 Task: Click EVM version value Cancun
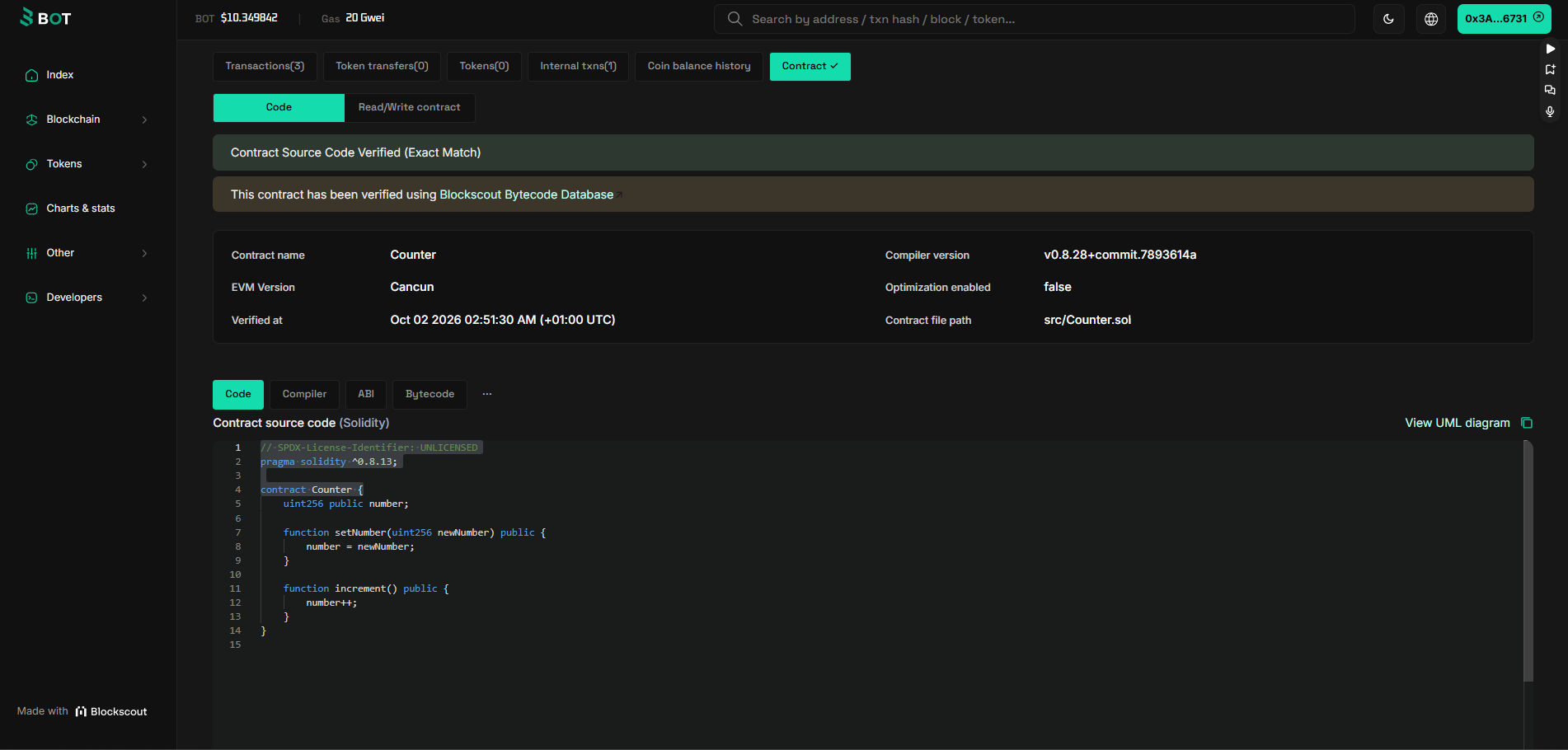coord(411,287)
